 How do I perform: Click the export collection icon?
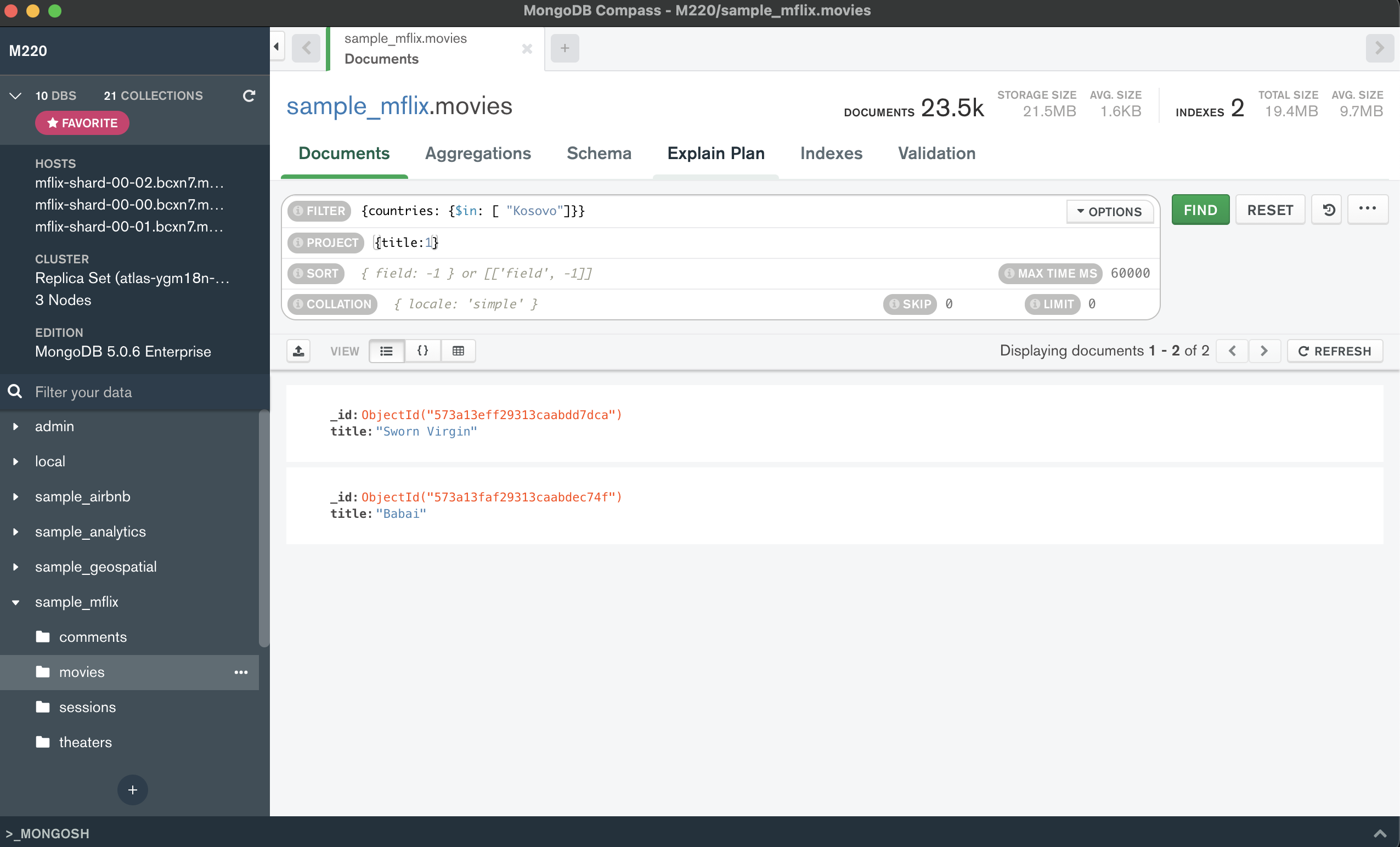click(x=298, y=351)
